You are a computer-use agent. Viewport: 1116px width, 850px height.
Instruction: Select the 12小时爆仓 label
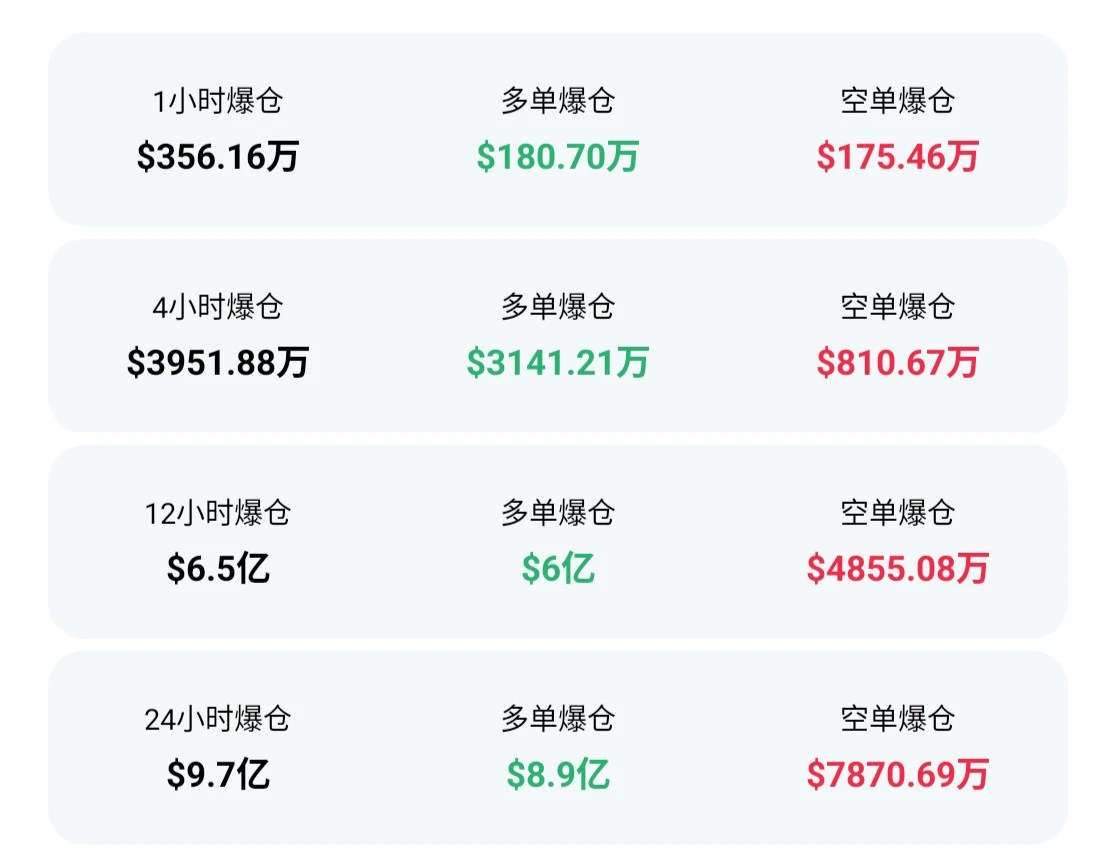[218, 513]
